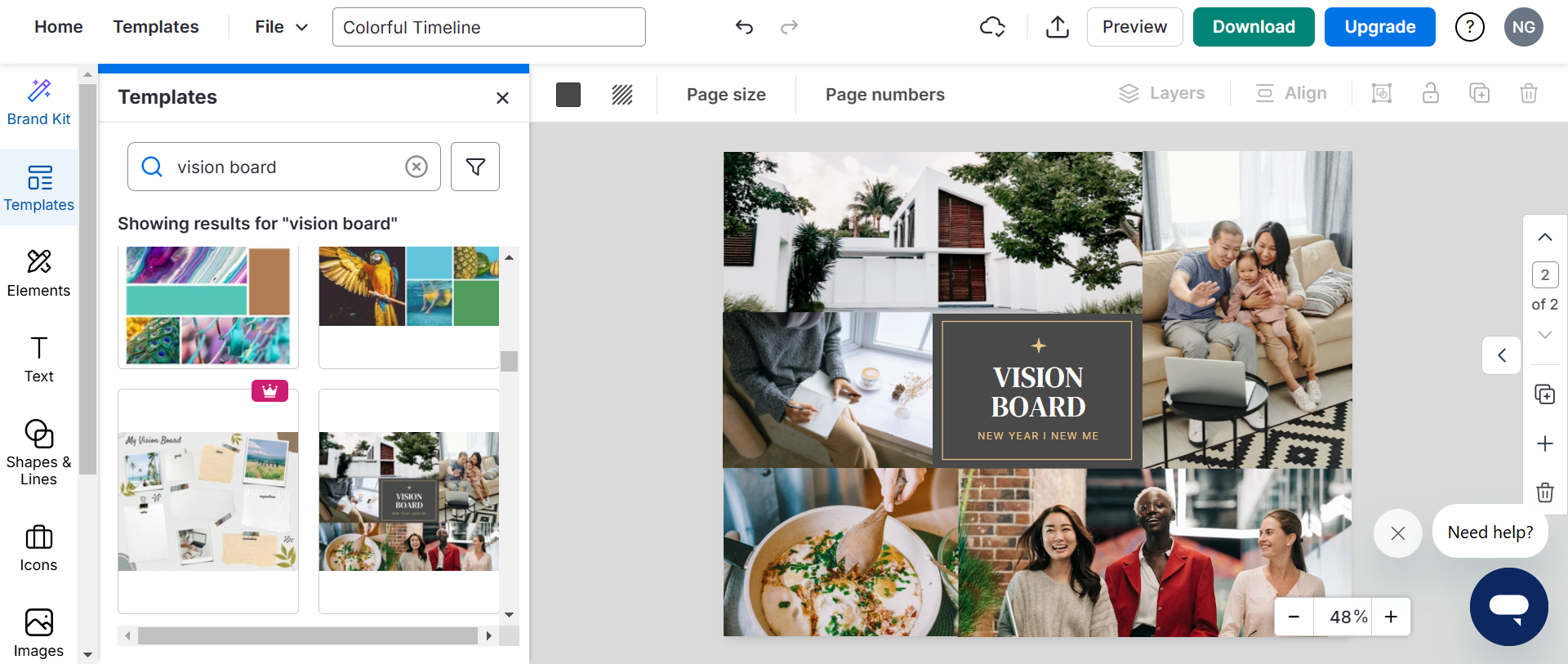Viewport: 1568px width, 664px height.
Task: Undo the last action
Action: tap(744, 27)
